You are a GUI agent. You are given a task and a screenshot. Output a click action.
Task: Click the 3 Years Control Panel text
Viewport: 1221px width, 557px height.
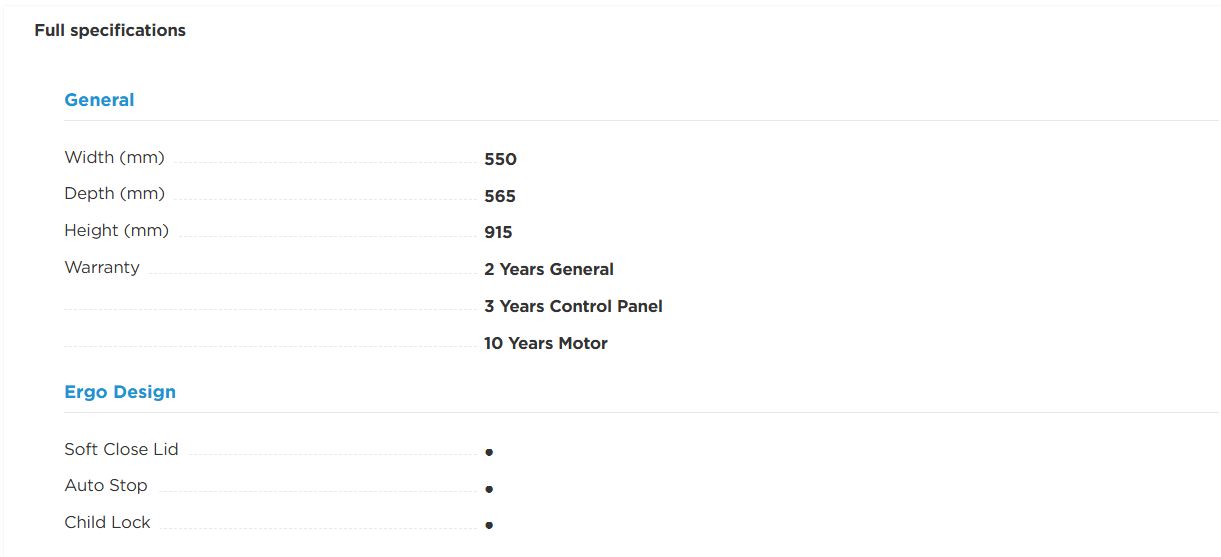573,306
